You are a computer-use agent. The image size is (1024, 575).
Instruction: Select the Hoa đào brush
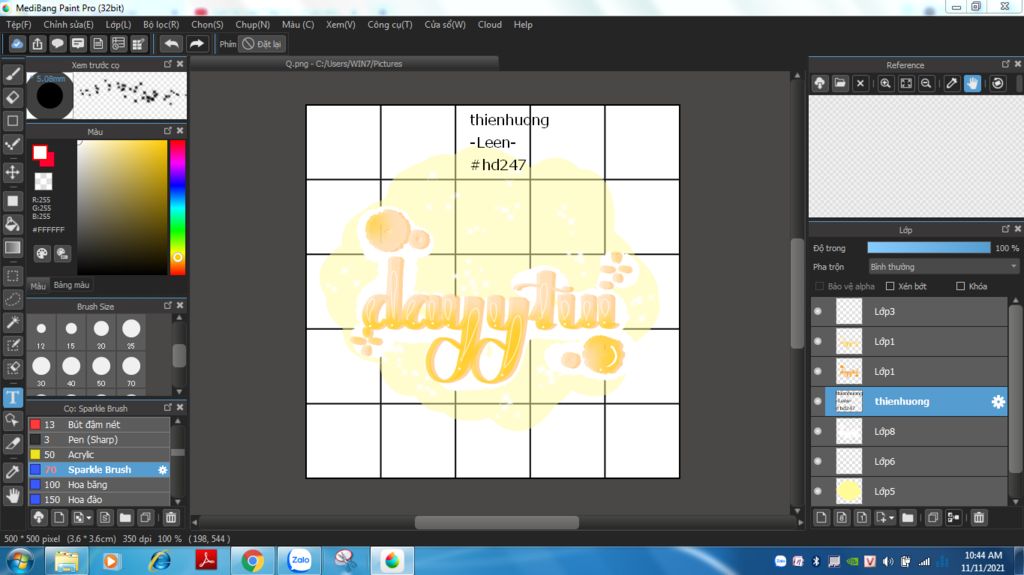coord(99,500)
